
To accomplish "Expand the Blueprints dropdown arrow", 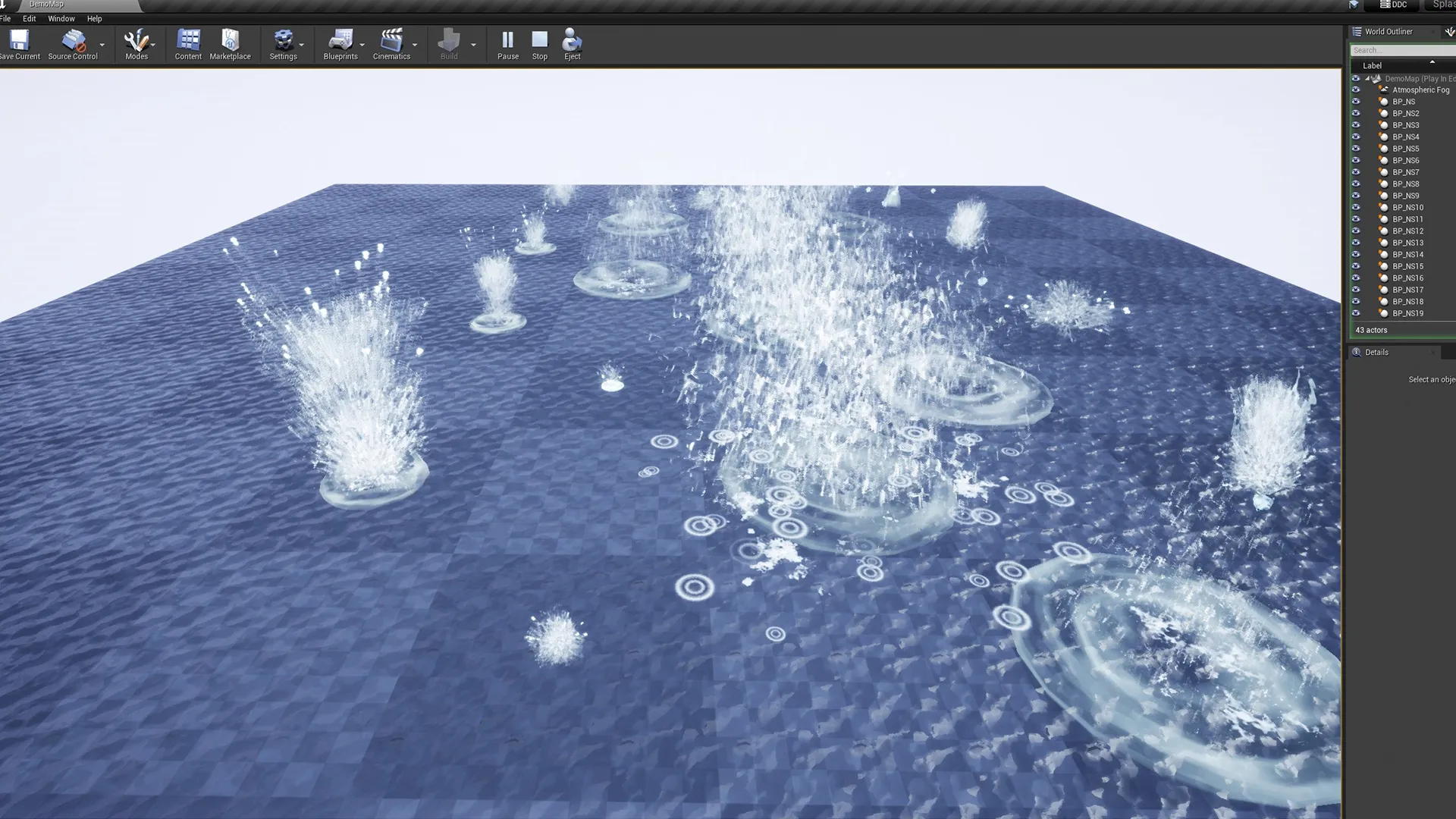I will click(362, 45).
